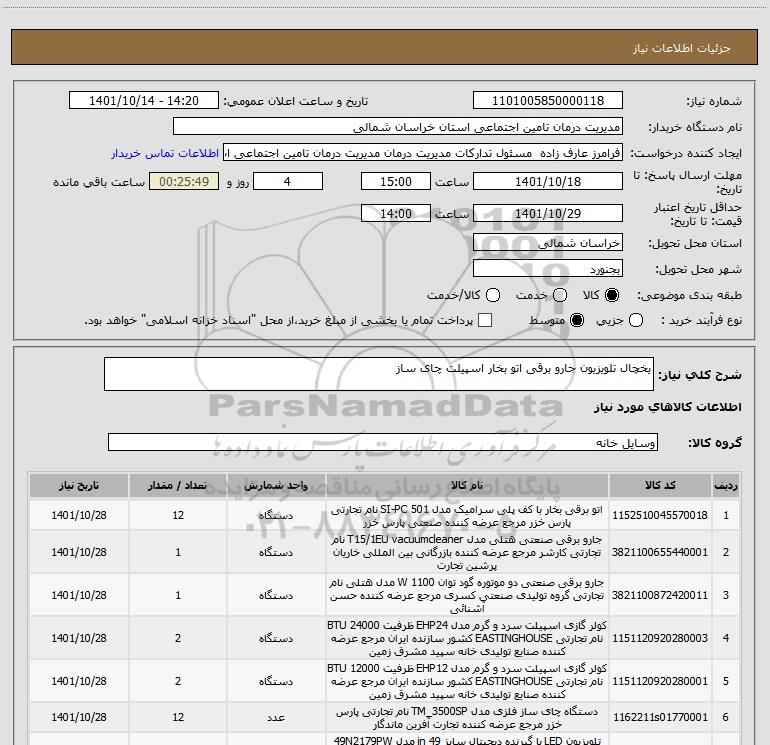The width and height of the screenshot is (770, 745).
Task: Click the EHP24 24000 BTU split cooler name
Action: (x=467, y=638)
